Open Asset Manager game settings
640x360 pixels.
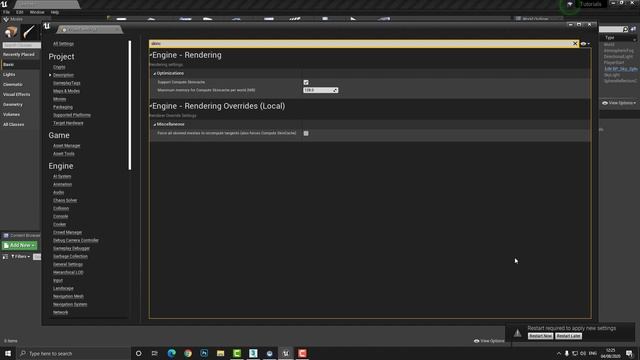[67, 146]
